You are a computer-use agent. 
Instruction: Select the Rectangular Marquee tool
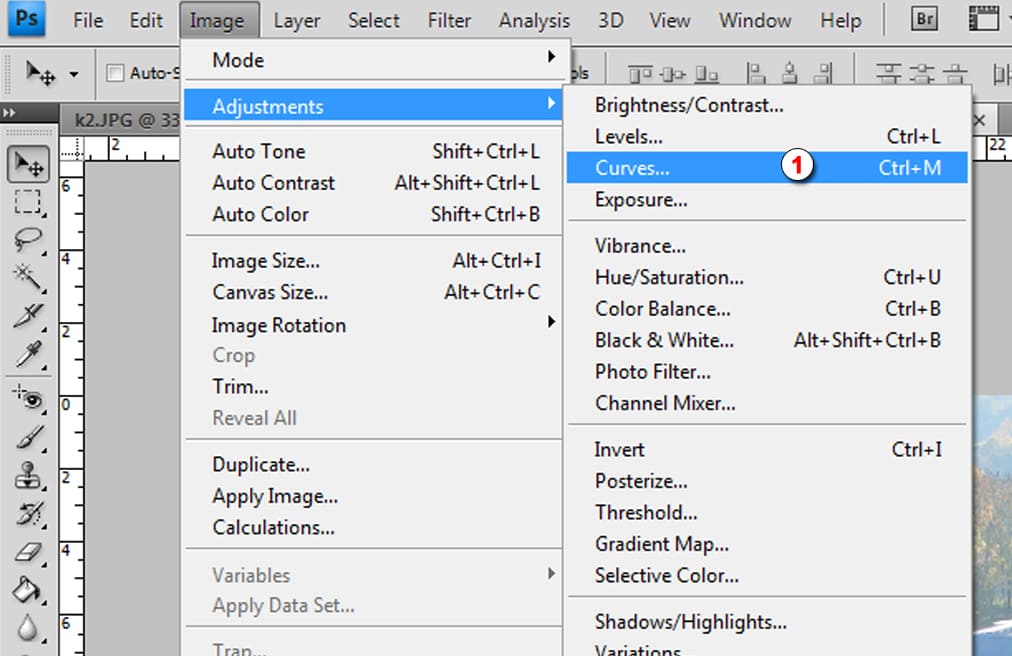(x=27, y=202)
